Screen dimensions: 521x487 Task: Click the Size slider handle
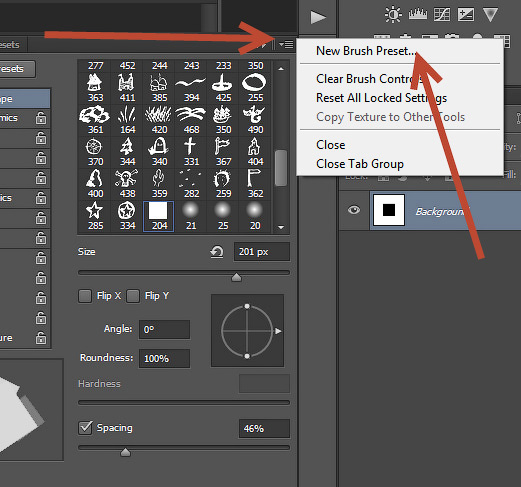click(236, 277)
